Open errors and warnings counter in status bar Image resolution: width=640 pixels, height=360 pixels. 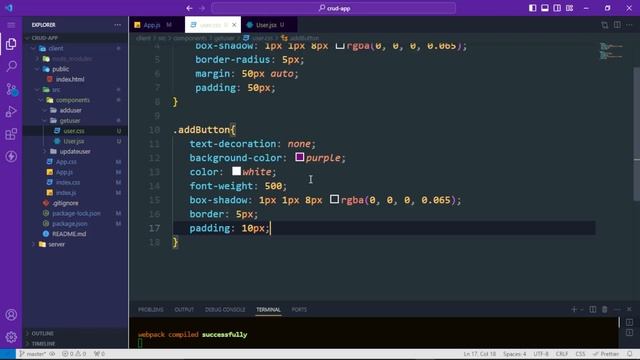coord(74,354)
